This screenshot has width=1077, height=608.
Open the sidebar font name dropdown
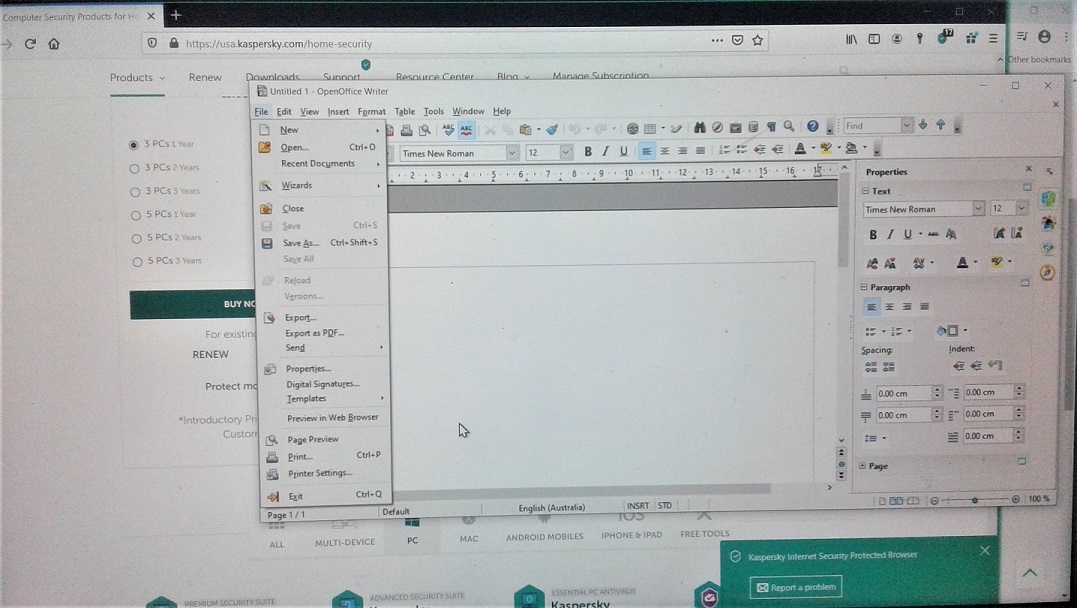coord(978,208)
